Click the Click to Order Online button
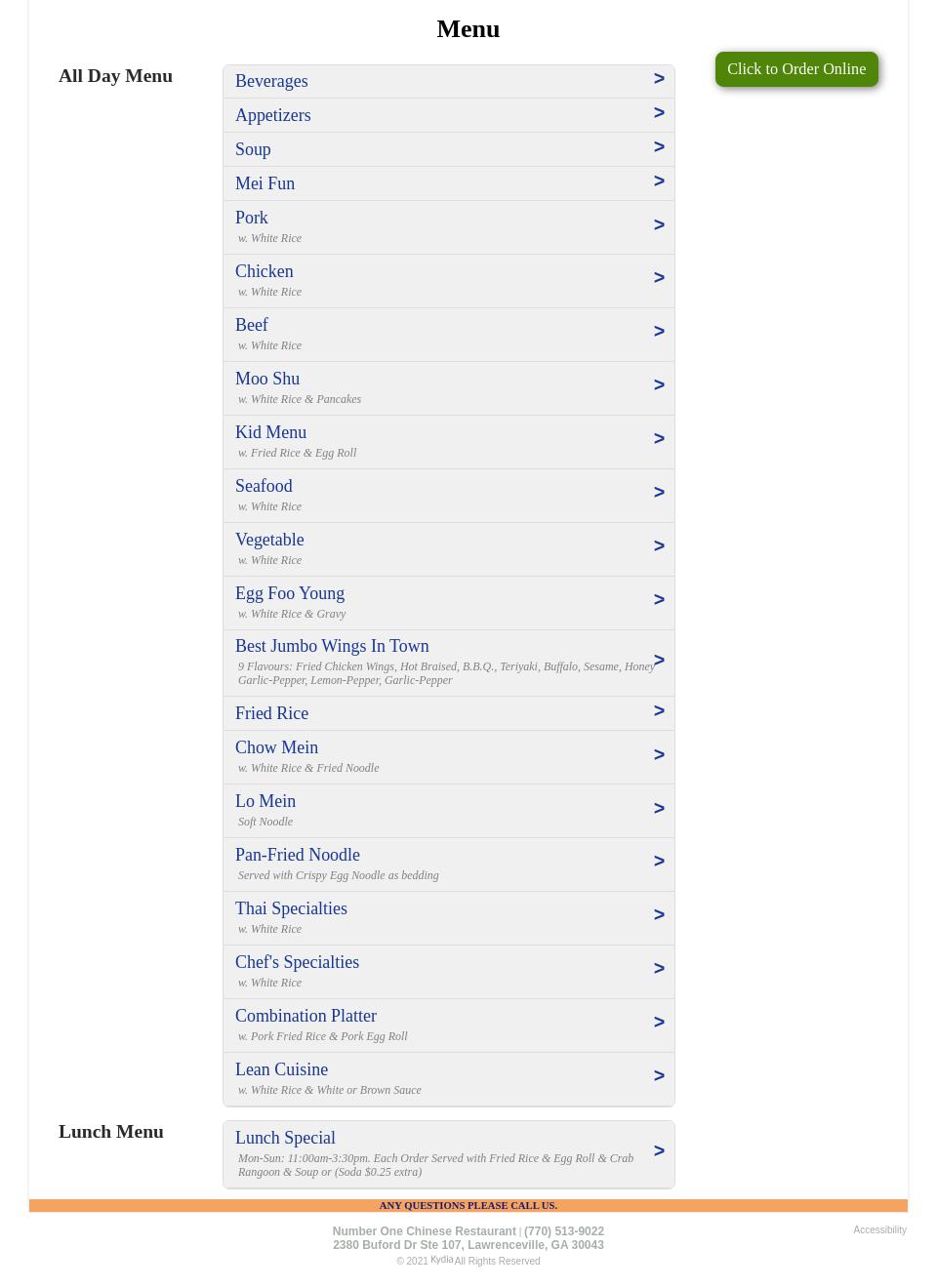The height and width of the screenshot is (1288, 937). [796, 69]
